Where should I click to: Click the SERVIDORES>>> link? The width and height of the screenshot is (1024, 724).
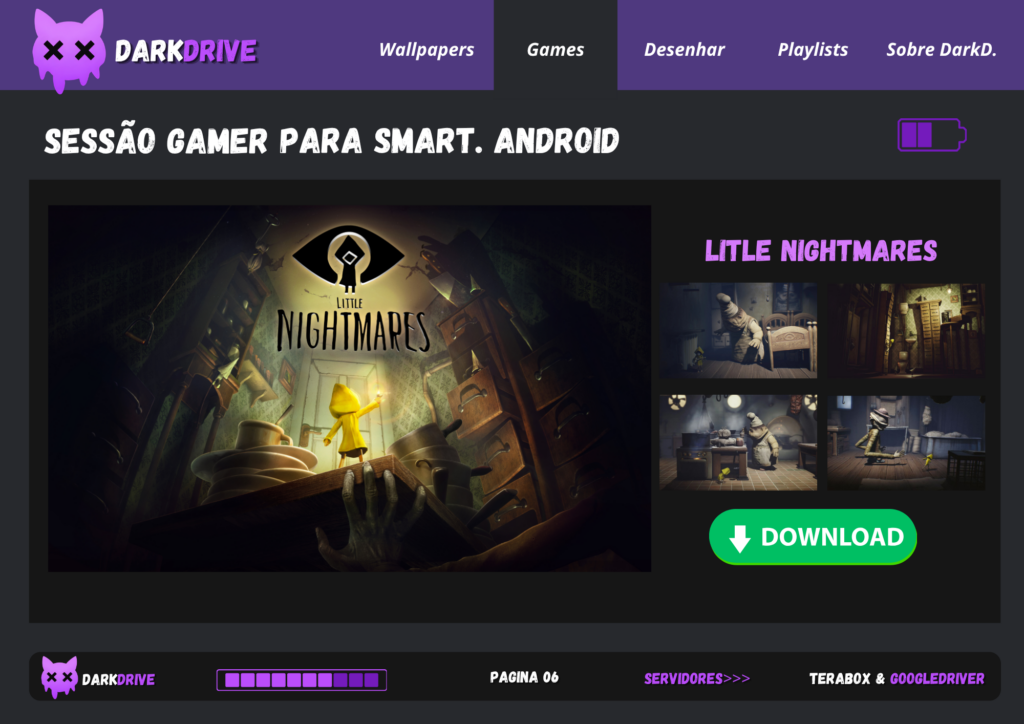coord(697,679)
